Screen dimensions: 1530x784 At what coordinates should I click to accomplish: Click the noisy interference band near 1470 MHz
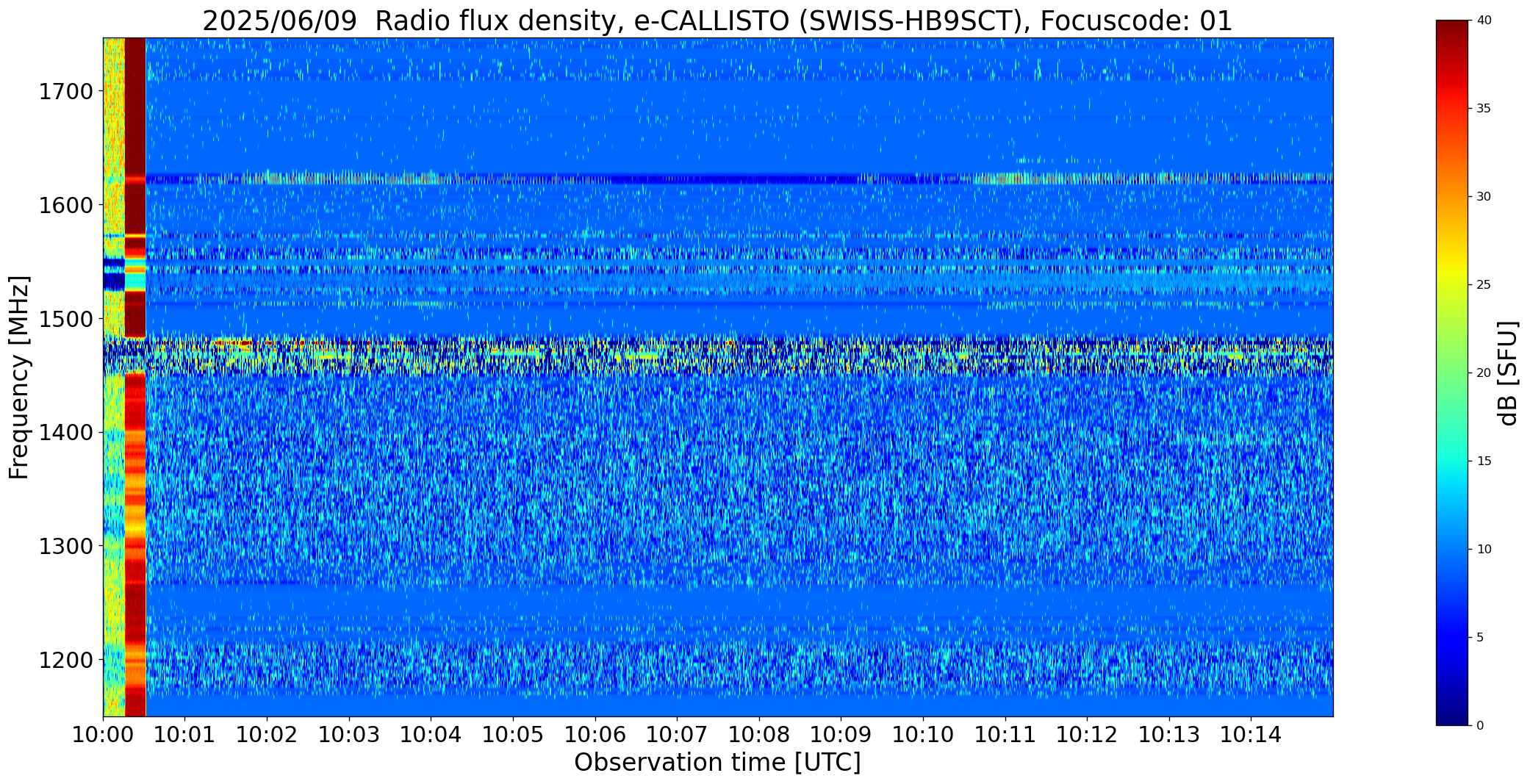[x=717, y=354]
